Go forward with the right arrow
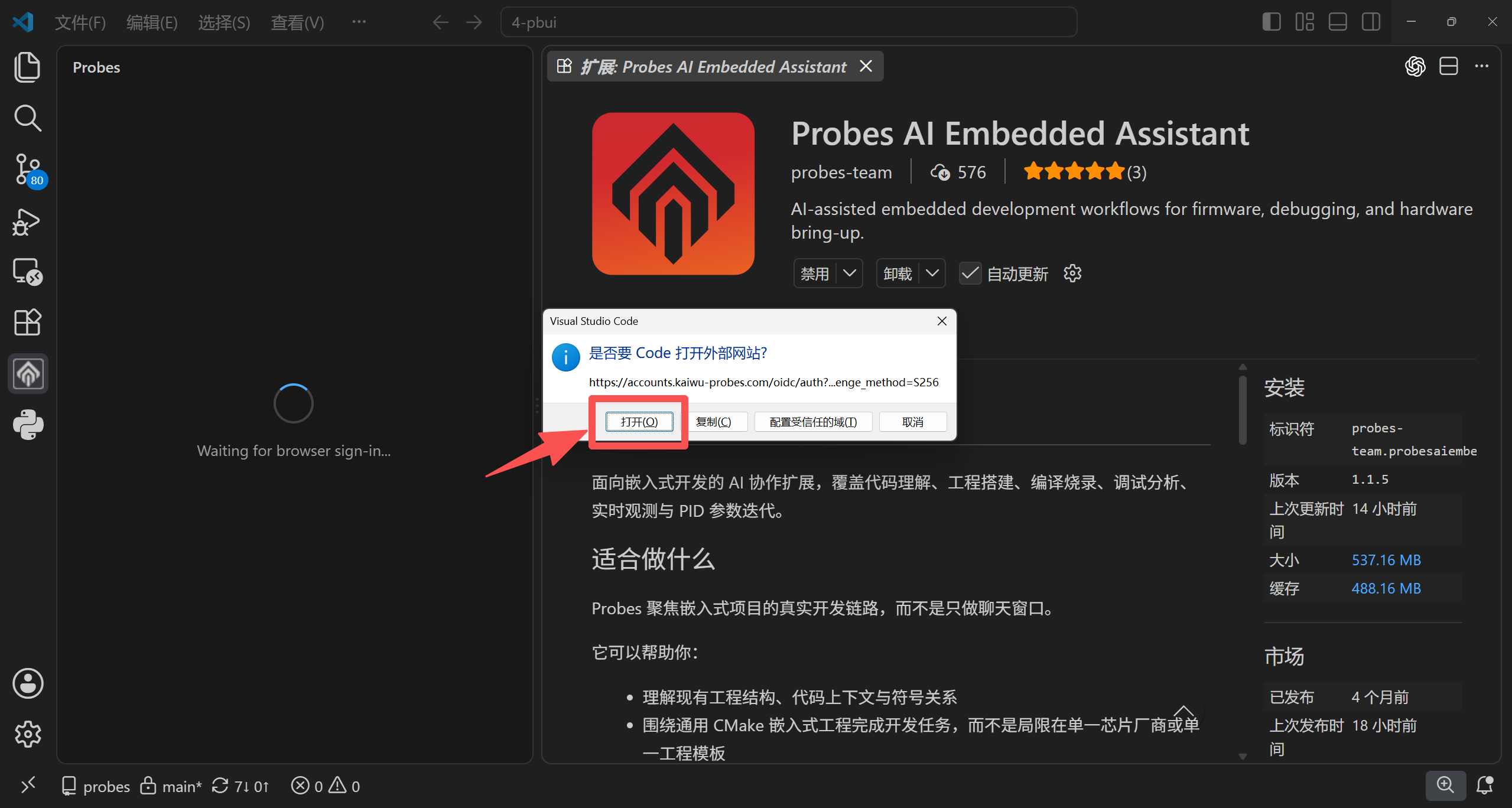The height and width of the screenshot is (808, 1512). tap(474, 22)
